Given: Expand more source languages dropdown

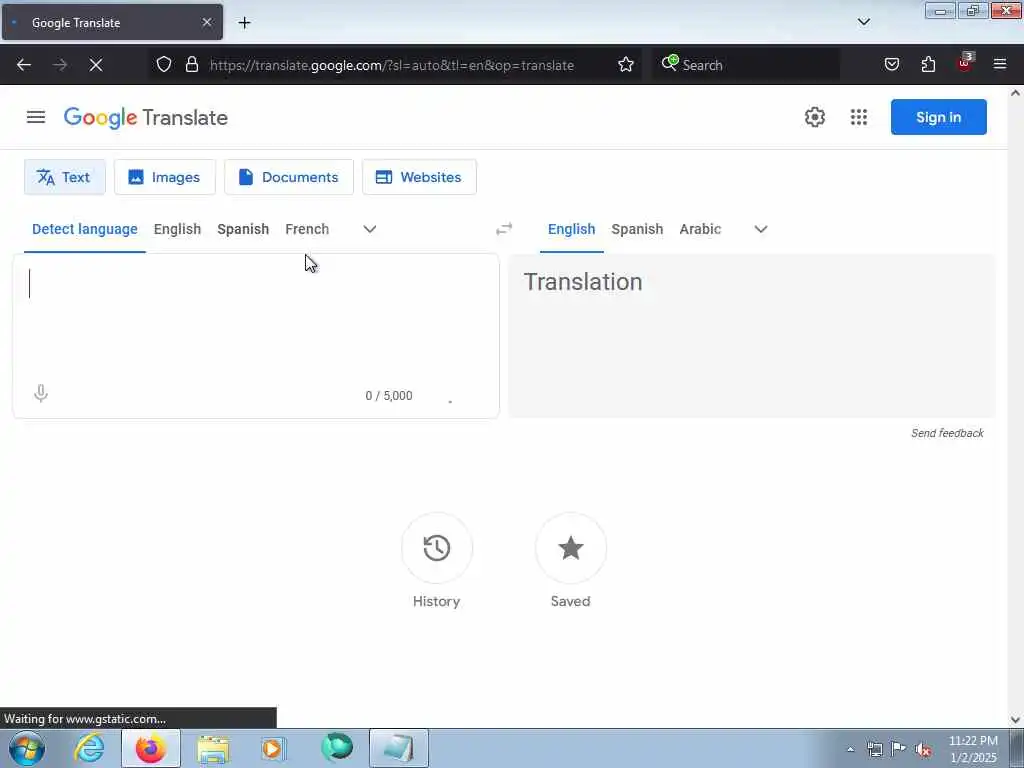Looking at the screenshot, I should pos(370,229).
